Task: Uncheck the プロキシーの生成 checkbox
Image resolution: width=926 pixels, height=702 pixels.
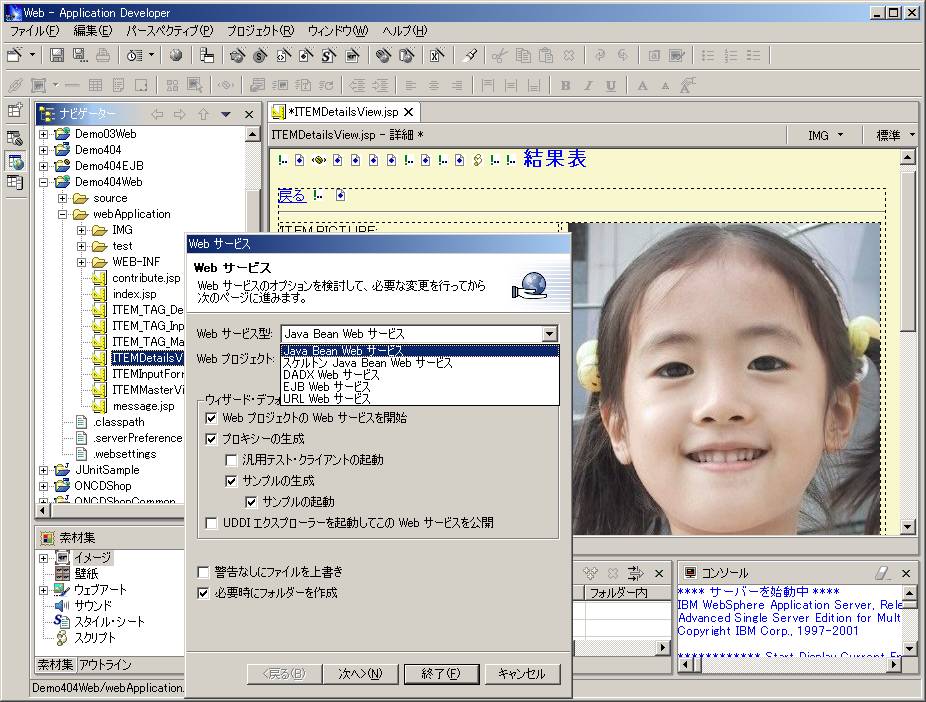Action: (x=211, y=439)
